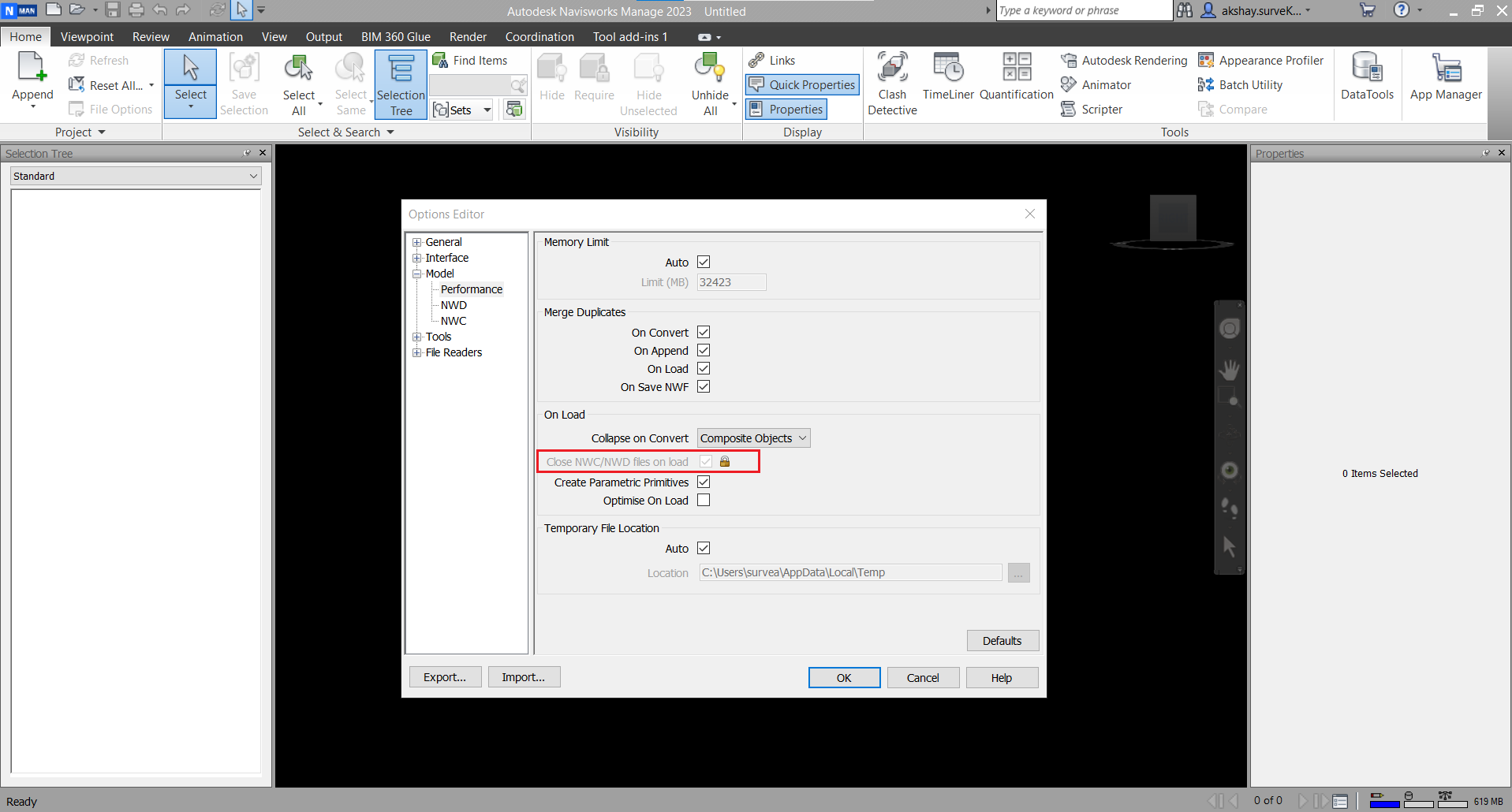Select the NWD tree item
The image size is (1512, 812).
pos(454,305)
